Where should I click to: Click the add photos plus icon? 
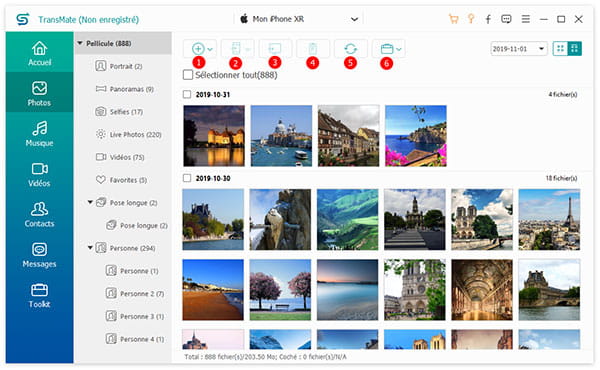[x=198, y=49]
